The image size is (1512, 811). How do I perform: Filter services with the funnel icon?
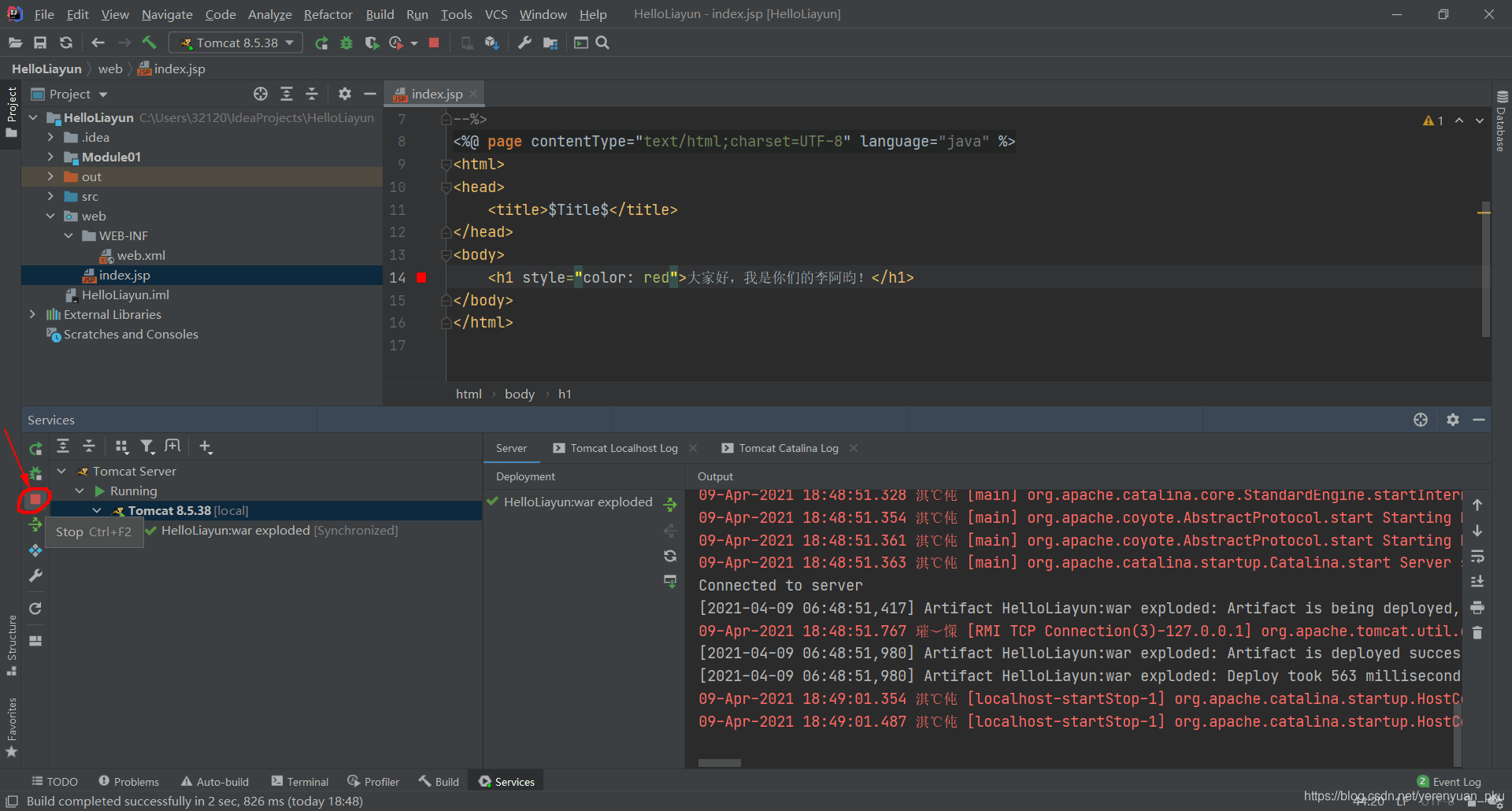(x=146, y=446)
